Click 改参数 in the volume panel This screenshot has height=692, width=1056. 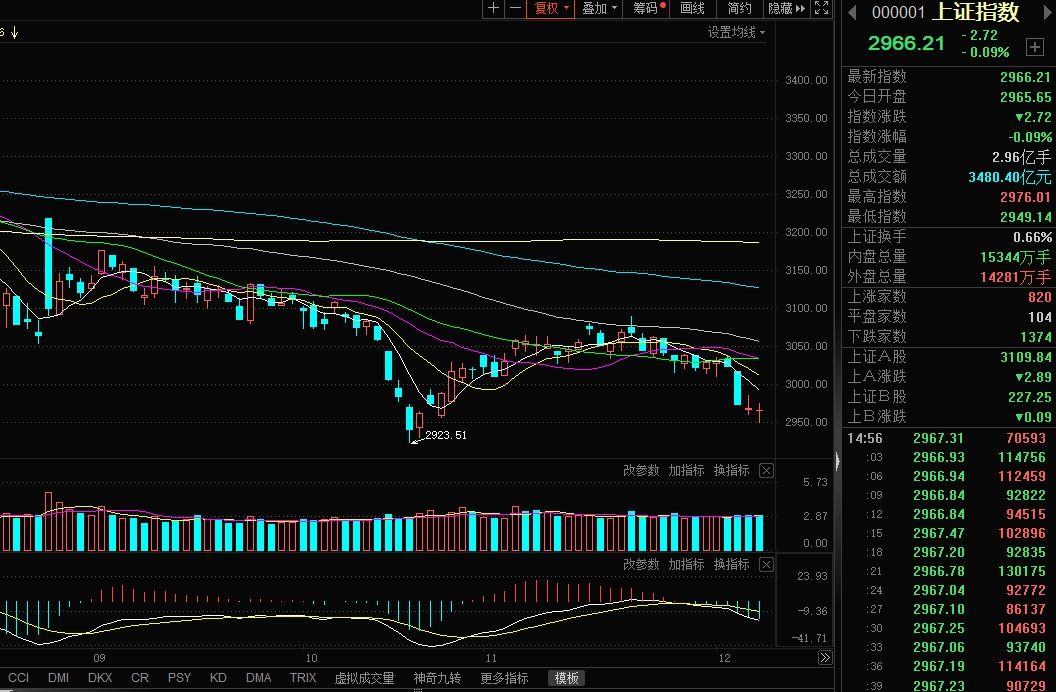pyautogui.click(x=641, y=471)
